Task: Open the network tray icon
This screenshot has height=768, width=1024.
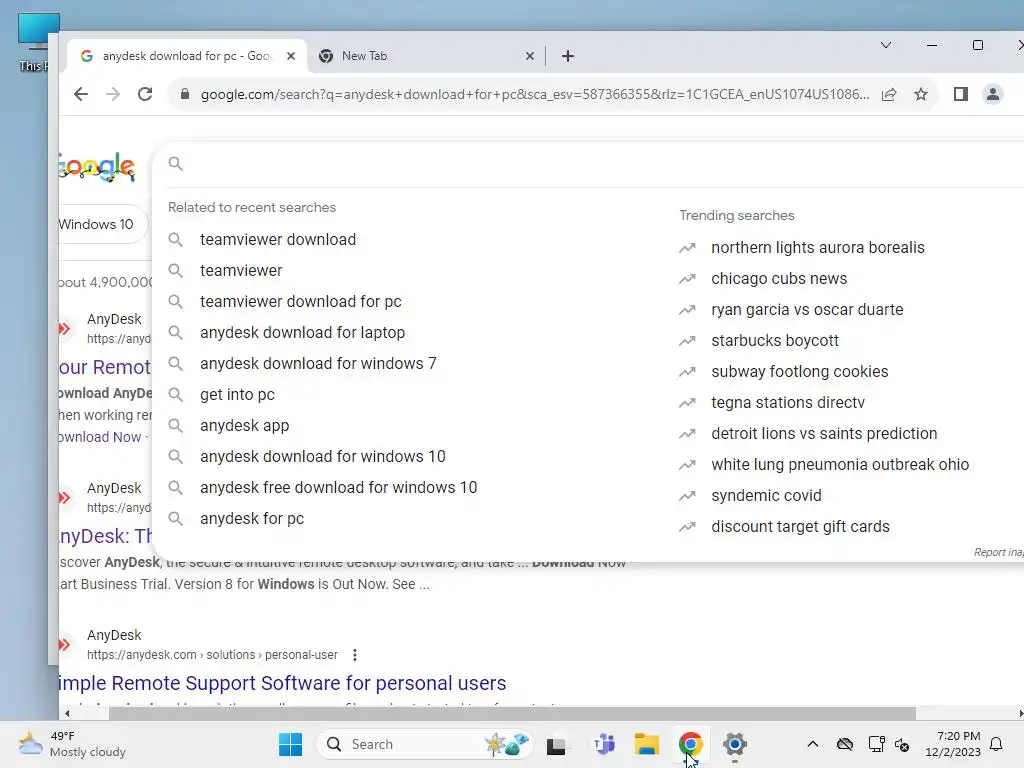Action: [x=876, y=744]
